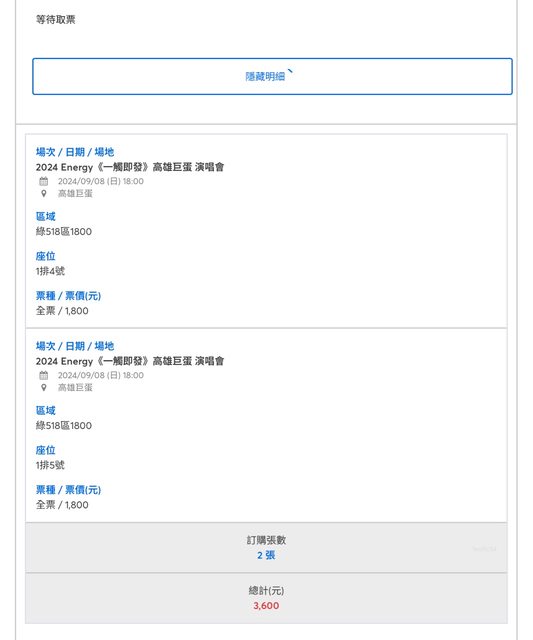Screen dimensions: 533x640
Task: Click location pin icon in second ticket
Action: coord(44,387)
